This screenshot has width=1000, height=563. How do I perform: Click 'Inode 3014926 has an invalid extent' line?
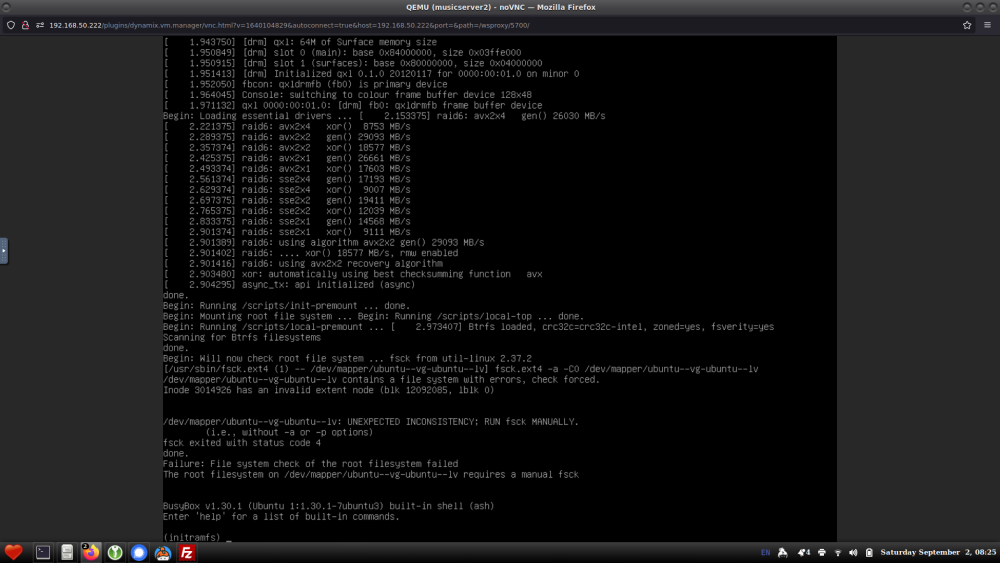(328, 390)
